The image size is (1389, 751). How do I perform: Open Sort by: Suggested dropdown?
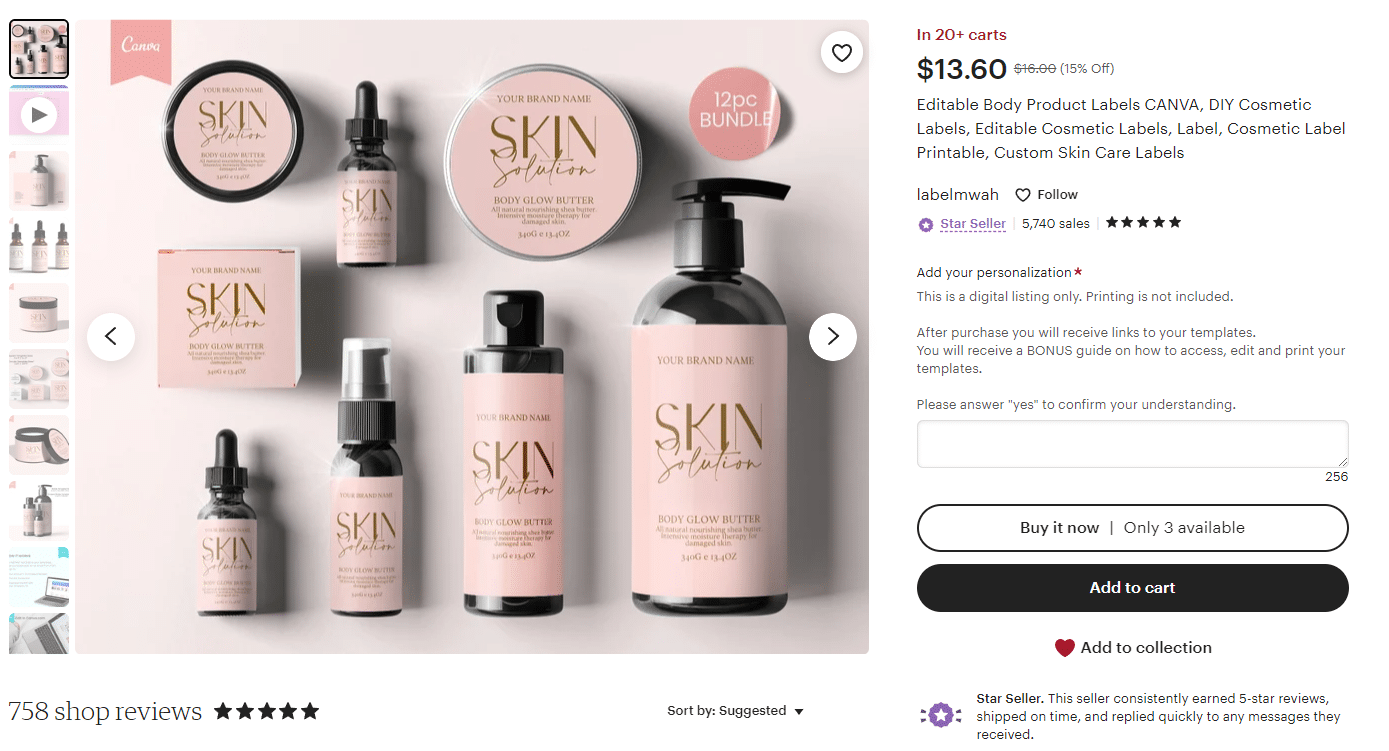(735, 711)
